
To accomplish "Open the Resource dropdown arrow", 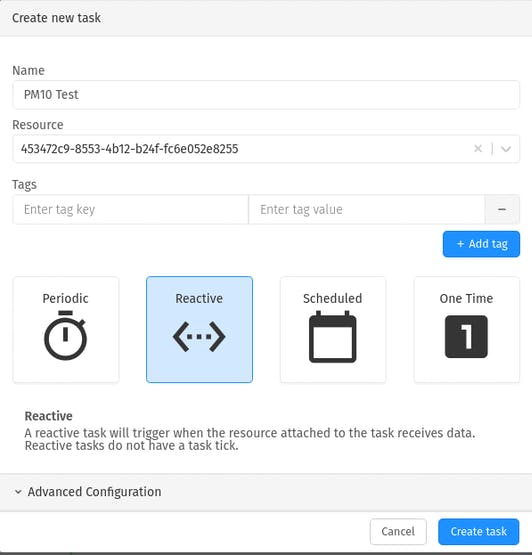I will coord(506,149).
